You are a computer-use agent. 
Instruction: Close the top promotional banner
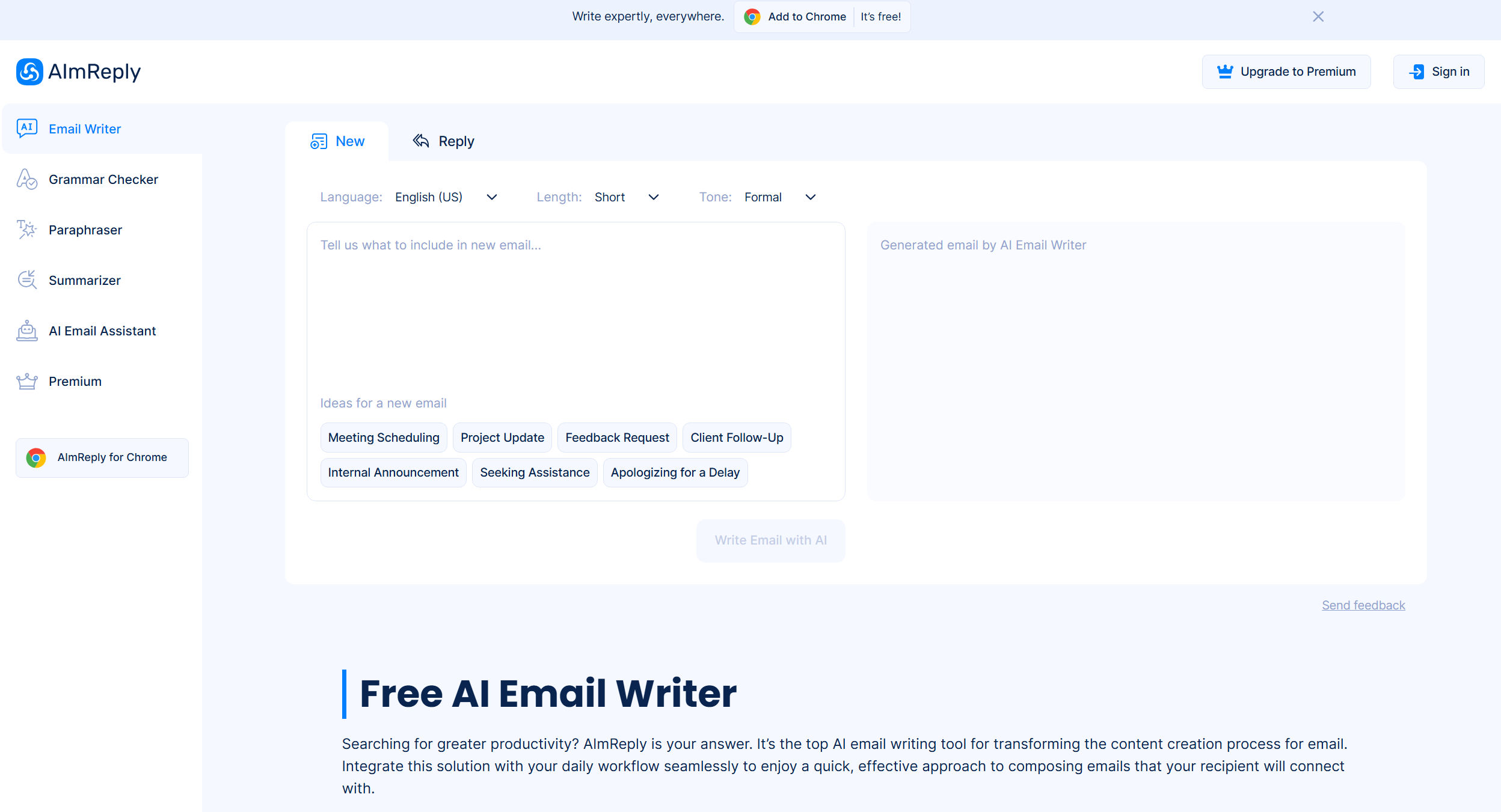(1318, 17)
